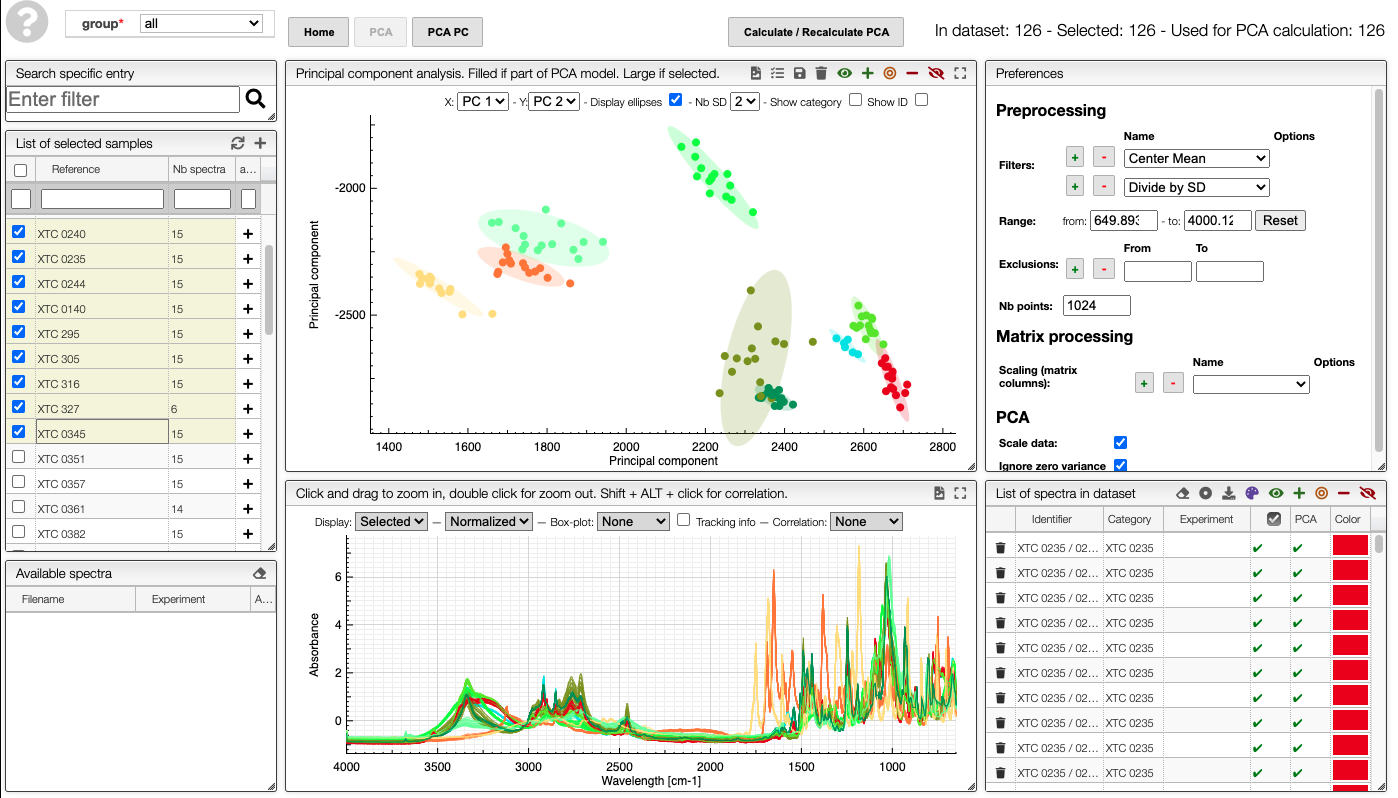Viewport: 1398px width, 798px height.
Task: Open the Center Mean filter dropdown
Action: pos(1197,158)
